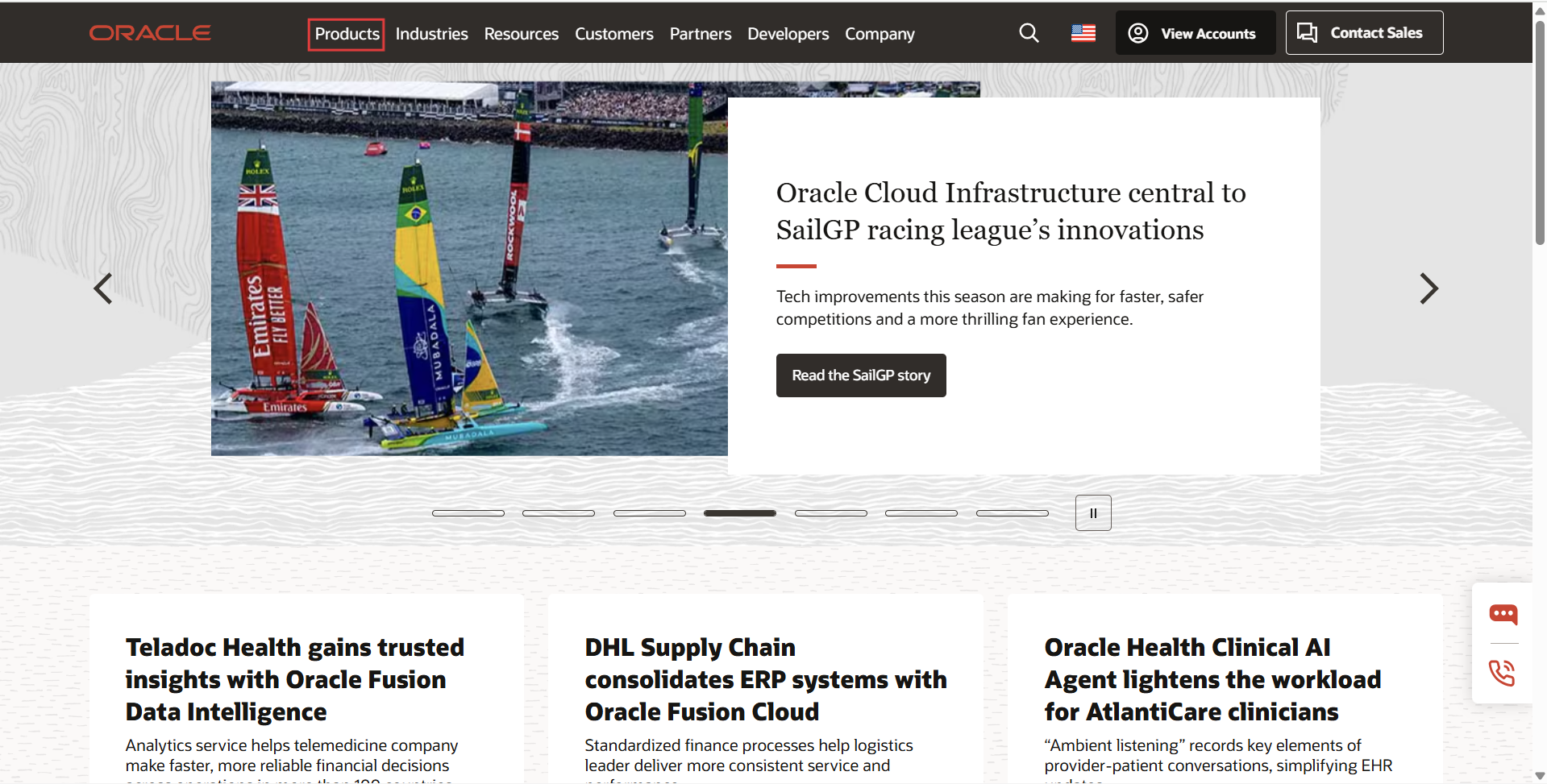Go to next carousel slide arrow
Image resolution: width=1547 pixels, height=784 pixels.
(x=1428, y=288)
